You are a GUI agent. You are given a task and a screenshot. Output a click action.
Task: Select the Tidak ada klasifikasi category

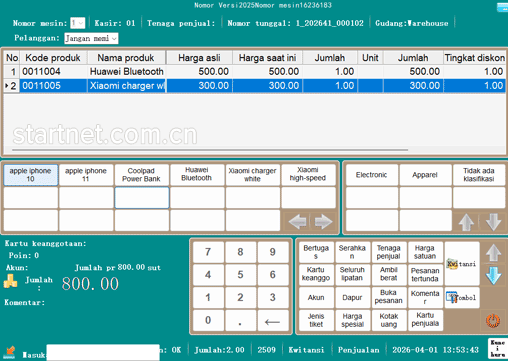pyautogui.click(x=479, y=175)
